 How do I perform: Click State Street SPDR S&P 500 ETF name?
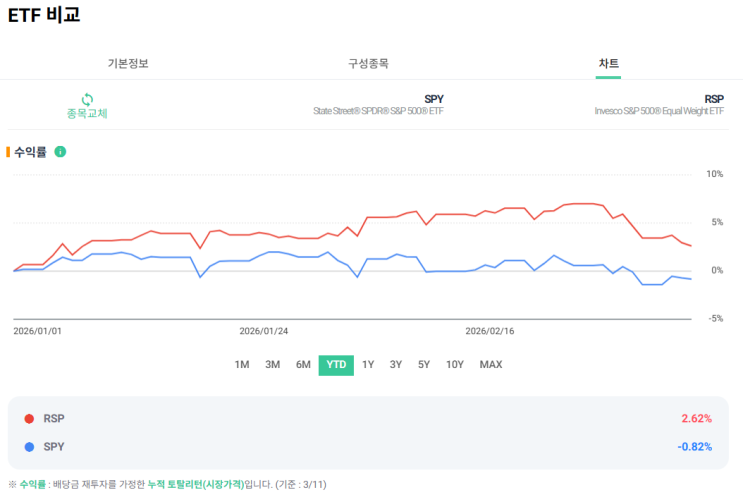[378, 111]
